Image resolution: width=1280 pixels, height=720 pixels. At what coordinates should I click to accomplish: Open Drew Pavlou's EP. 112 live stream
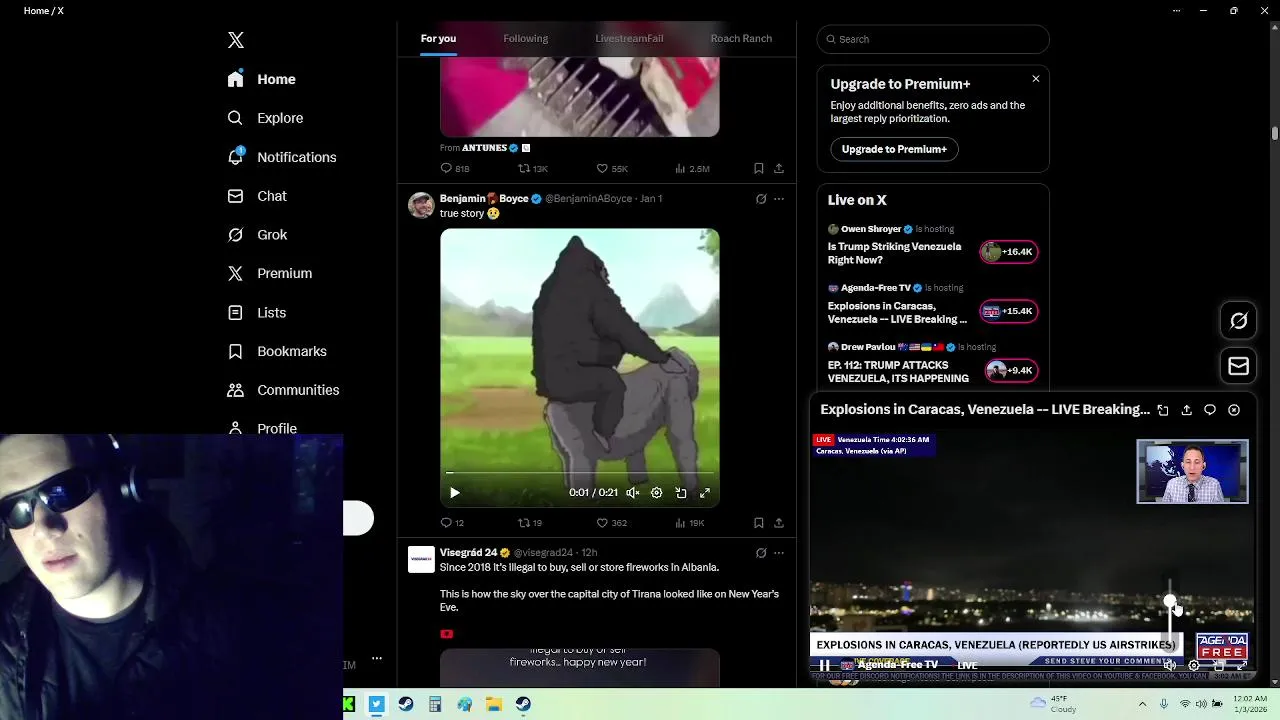pos(933,364)
